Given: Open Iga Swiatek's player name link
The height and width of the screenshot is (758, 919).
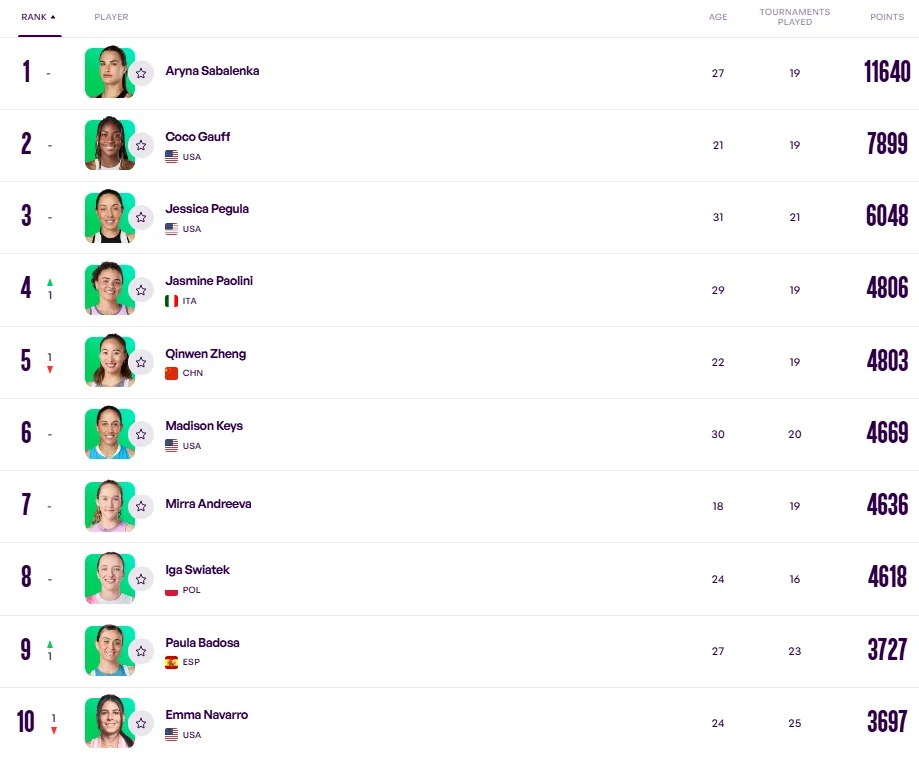Looking at the screenshot, I should pyautogui.click(x=197, y=570).
